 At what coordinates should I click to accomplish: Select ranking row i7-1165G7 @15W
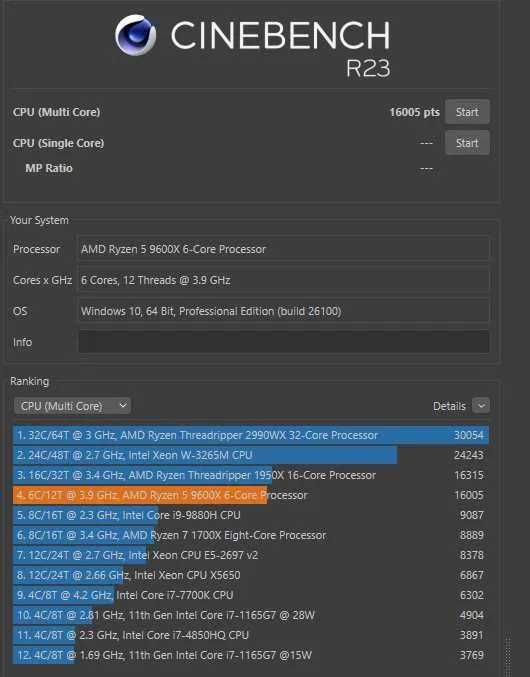coord(251,655)
